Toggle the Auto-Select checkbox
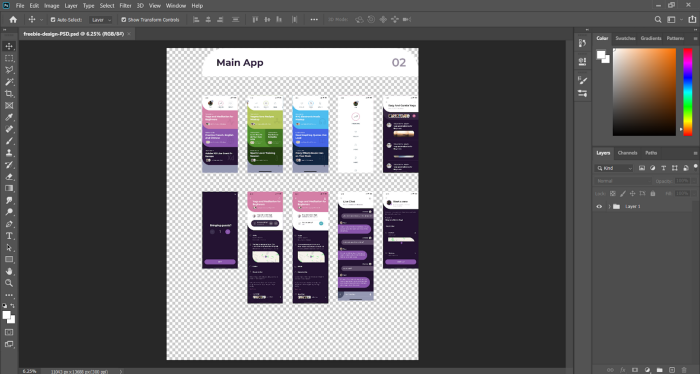The height and width of the screenshot is (374, 700). (53, 20)
